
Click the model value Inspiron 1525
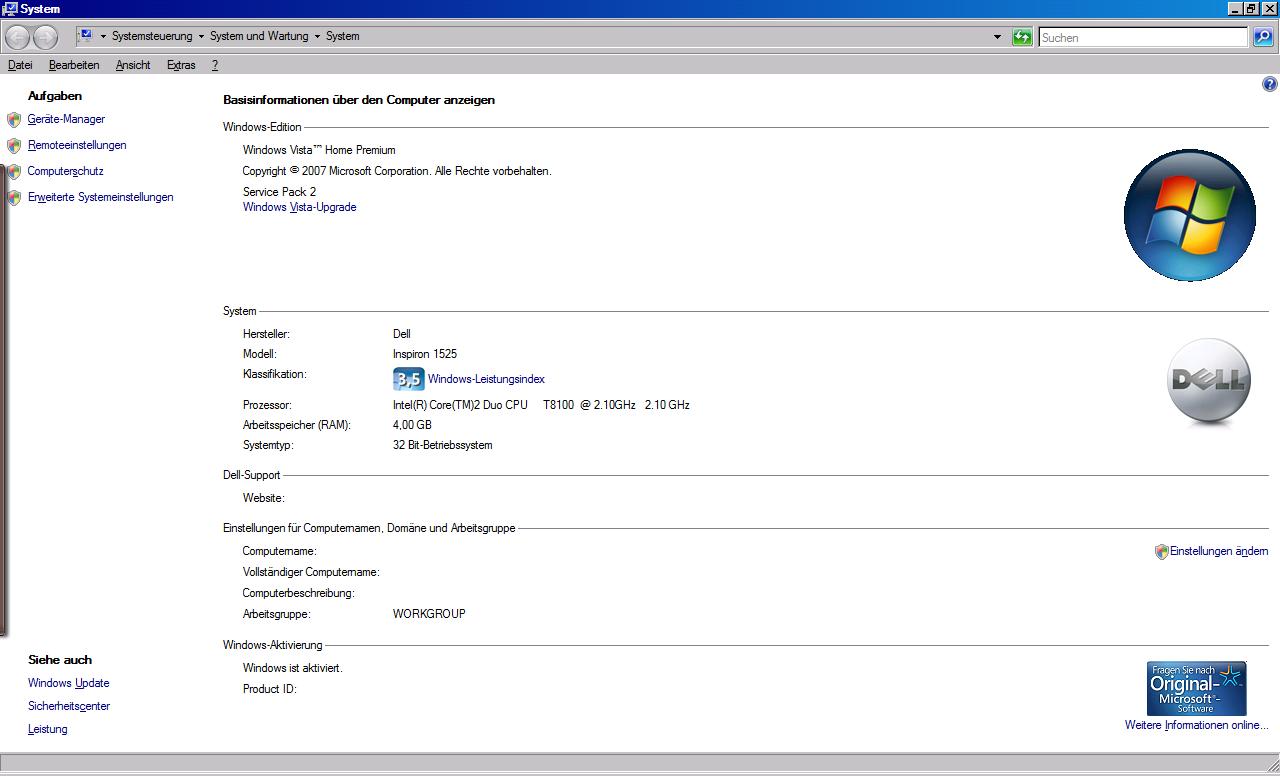425,354
